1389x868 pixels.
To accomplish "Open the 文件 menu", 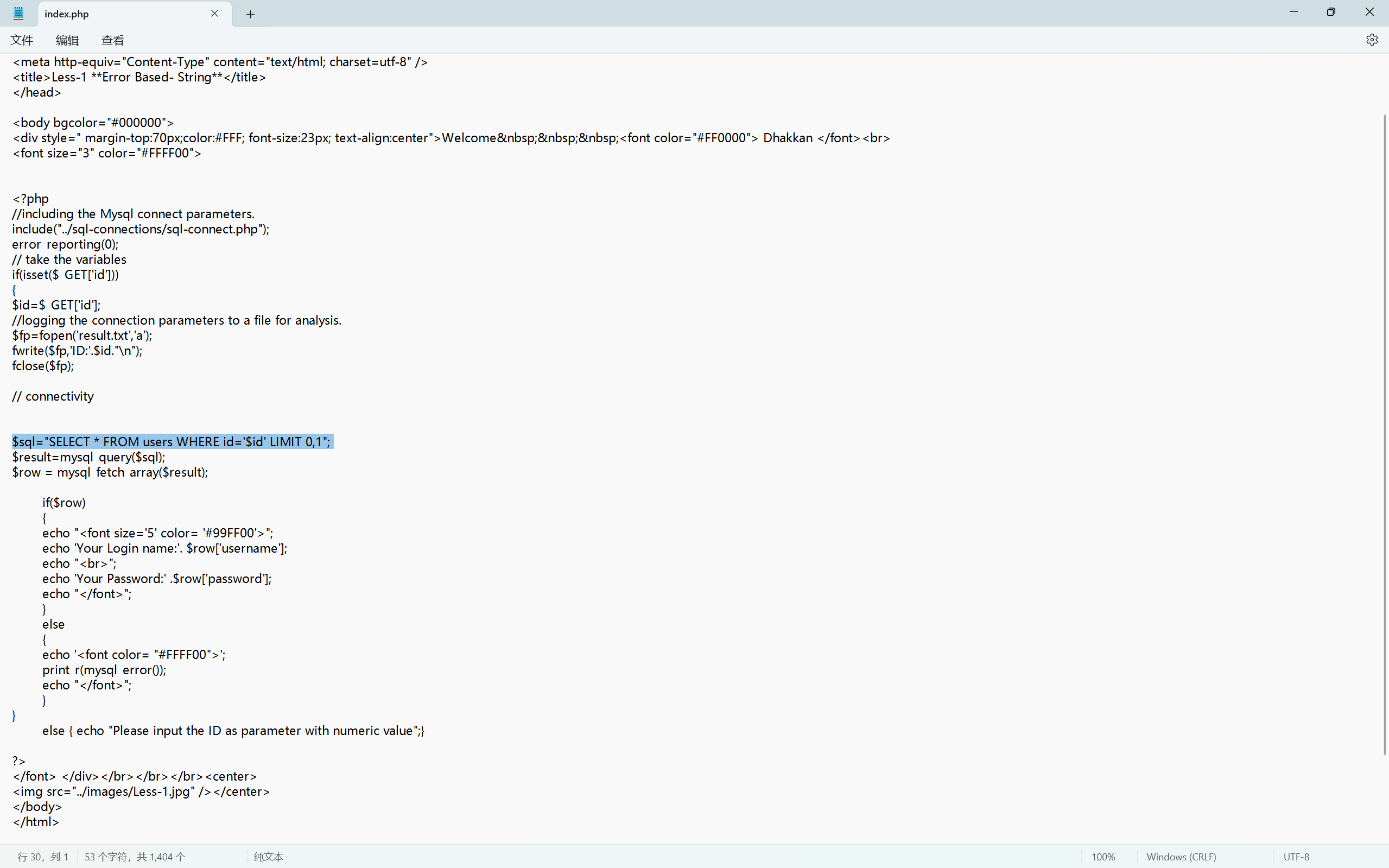I will tap(22, 40).
